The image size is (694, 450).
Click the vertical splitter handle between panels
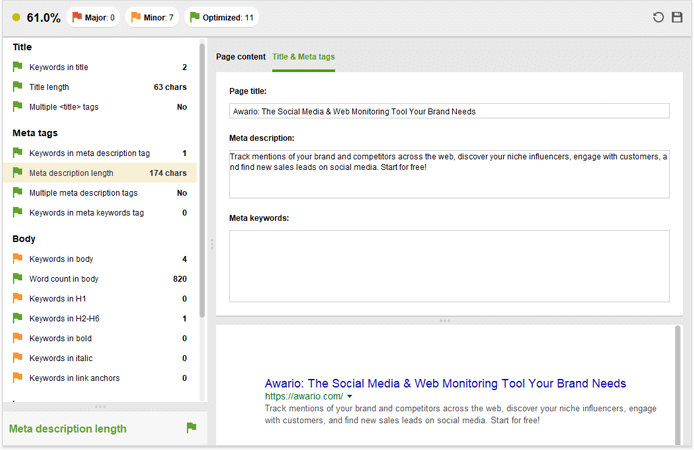click(212, 244)
